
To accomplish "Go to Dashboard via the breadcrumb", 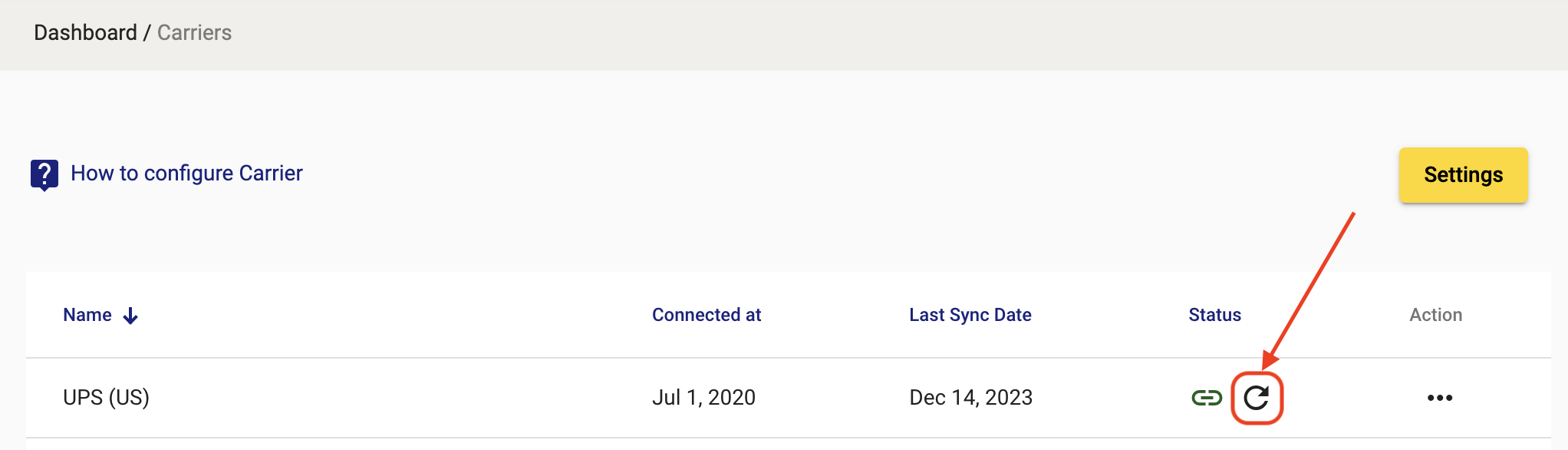I will click(85, 33).
